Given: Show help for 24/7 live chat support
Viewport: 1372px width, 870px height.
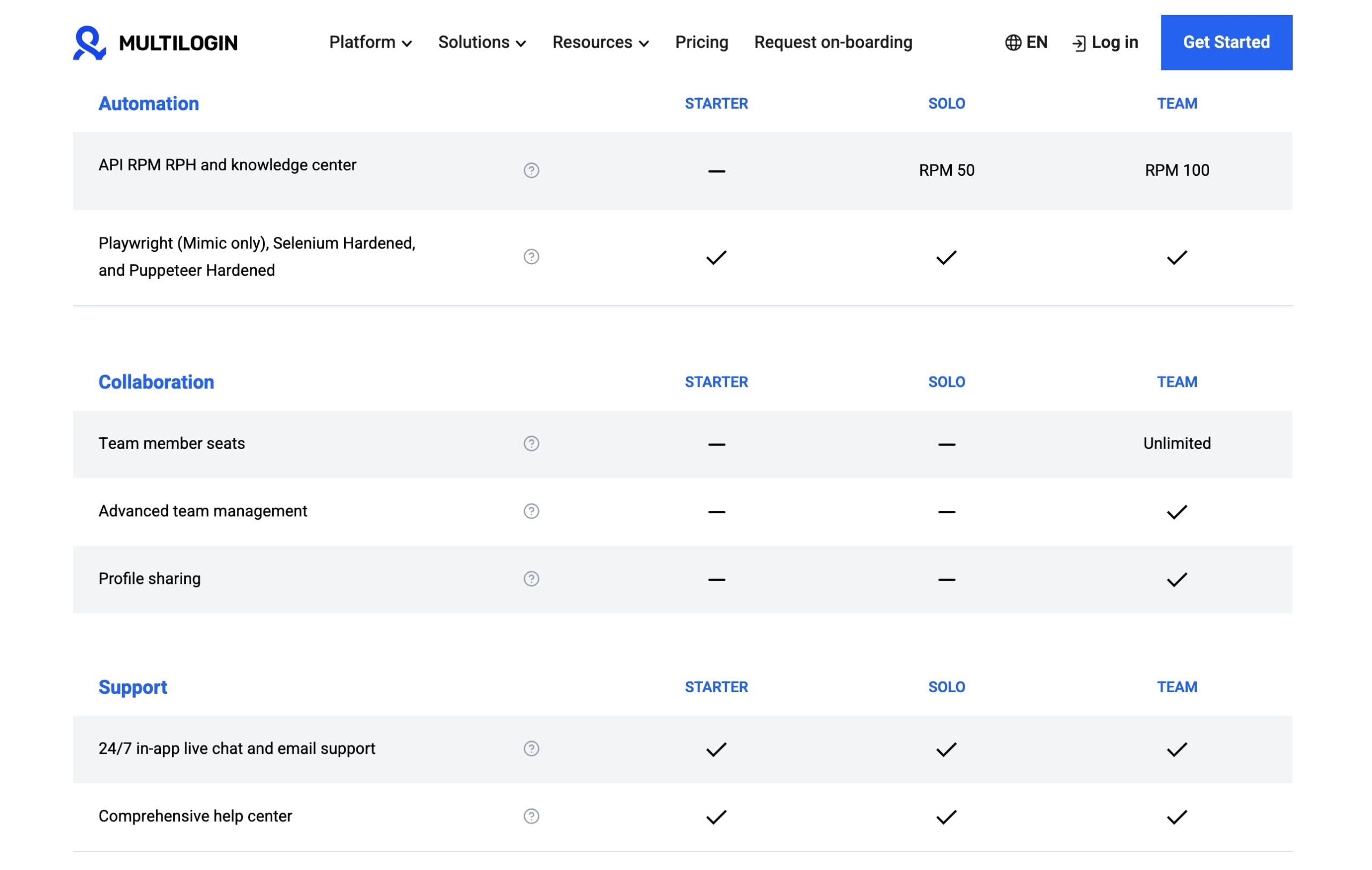Looking at the screenshot, I should tap(531, 749).
